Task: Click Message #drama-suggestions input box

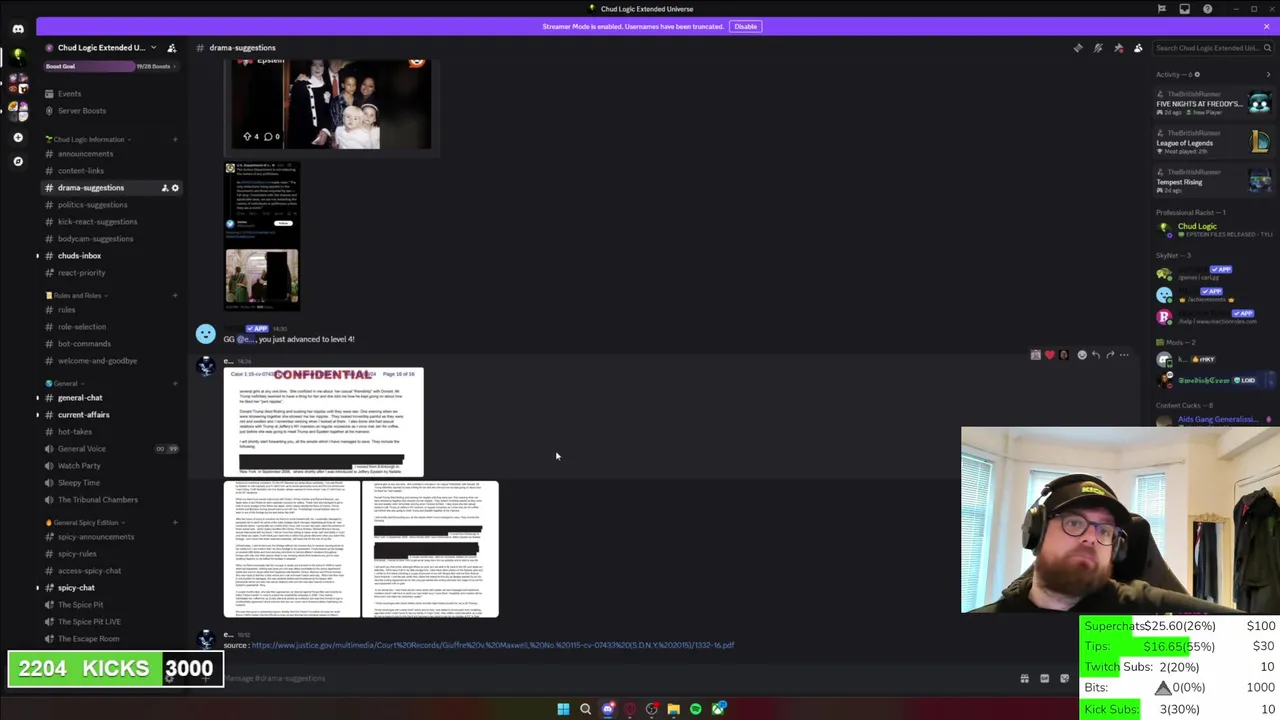Action: [610, 678]
